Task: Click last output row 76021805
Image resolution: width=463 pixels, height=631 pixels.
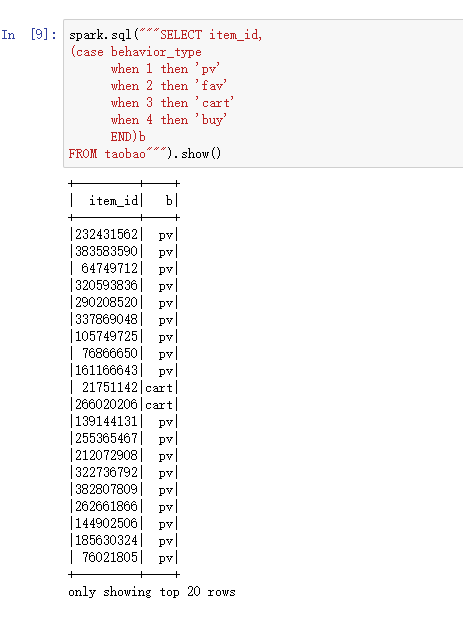Action: coord(124,557)
